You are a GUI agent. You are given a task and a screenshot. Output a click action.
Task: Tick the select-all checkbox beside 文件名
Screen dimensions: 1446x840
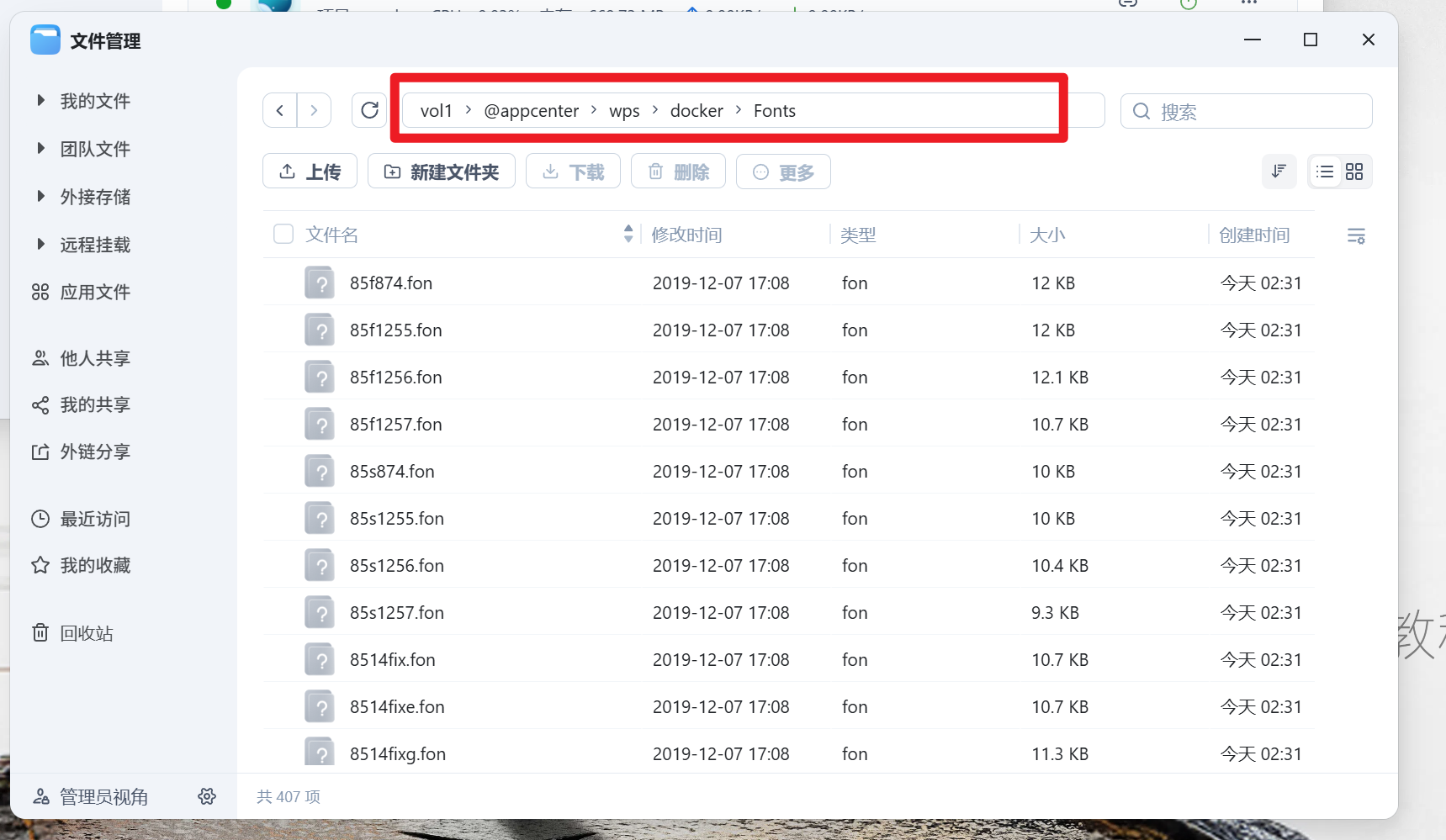pyautogui.click(x=283, y=234)
